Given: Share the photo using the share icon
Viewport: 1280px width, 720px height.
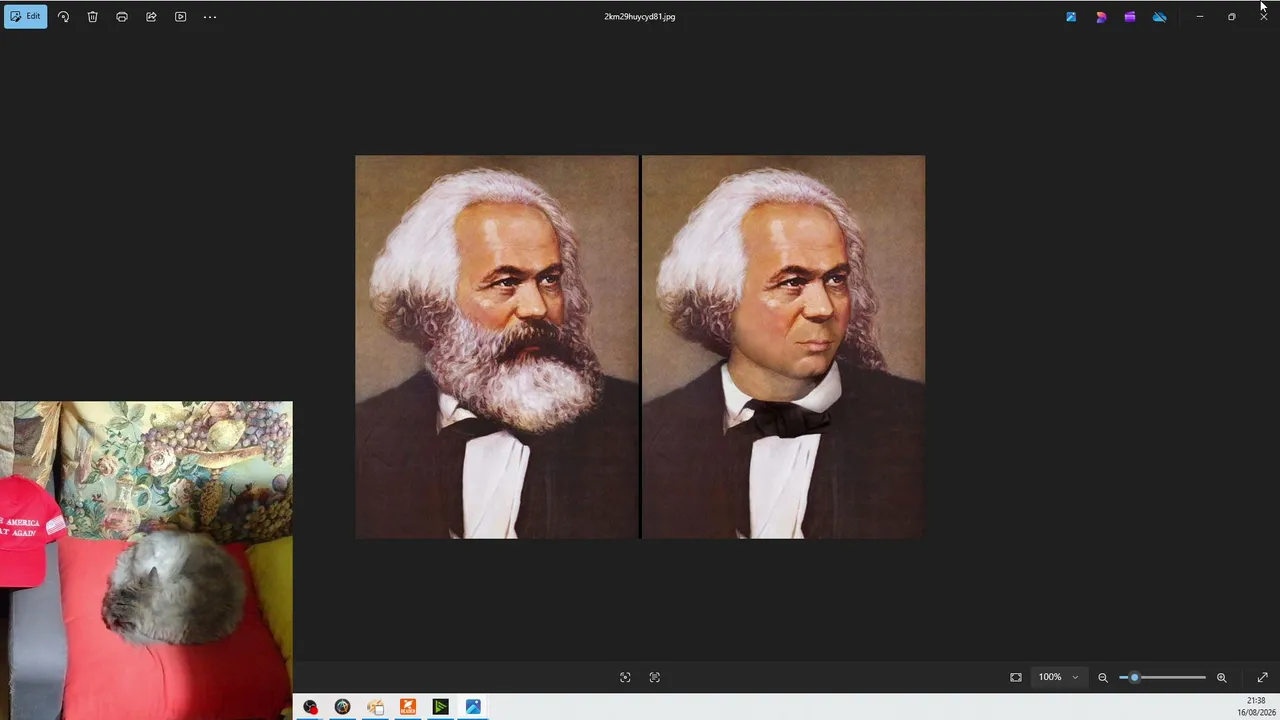Looking at the screenshot, I should 151,17.
